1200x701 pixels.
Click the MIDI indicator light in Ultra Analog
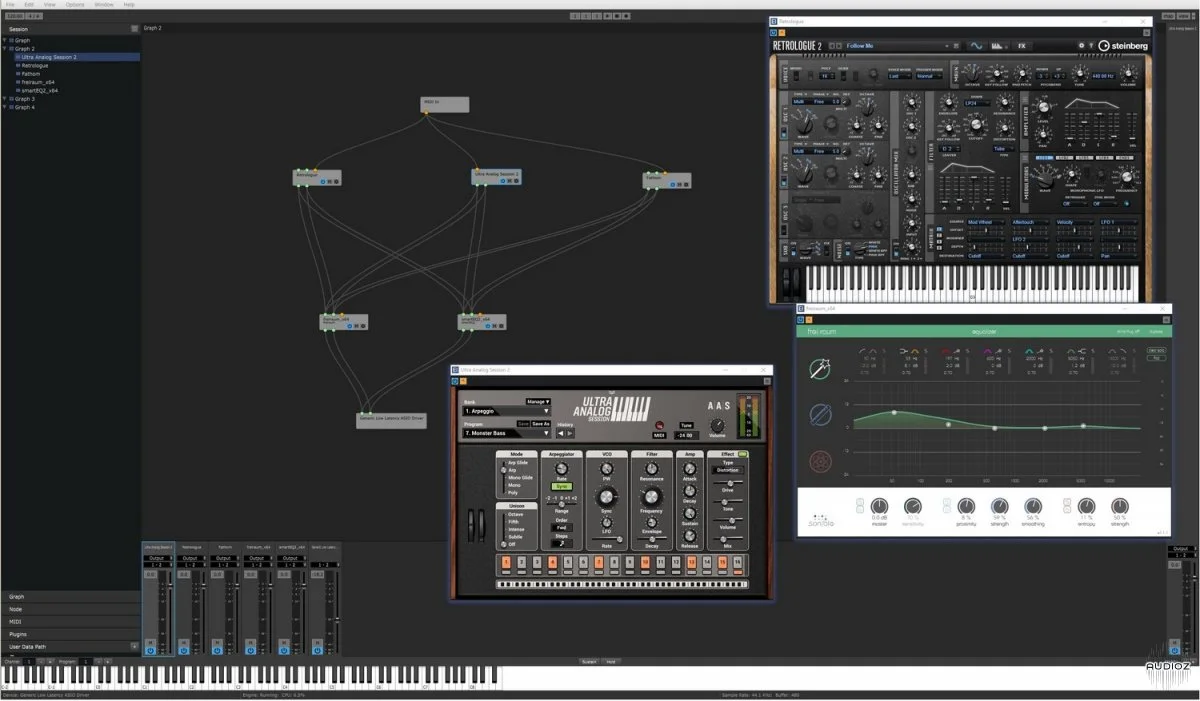[x=659, y=426]
